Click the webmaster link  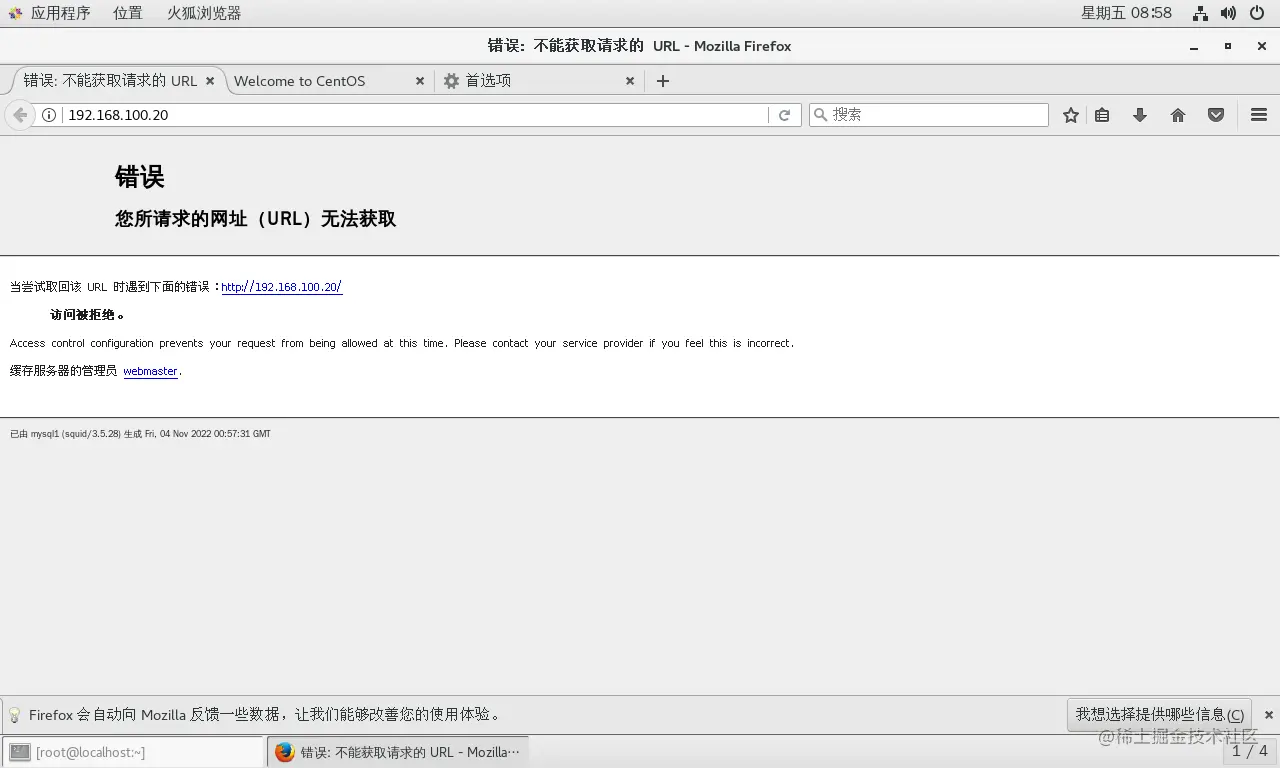point(150,371)
